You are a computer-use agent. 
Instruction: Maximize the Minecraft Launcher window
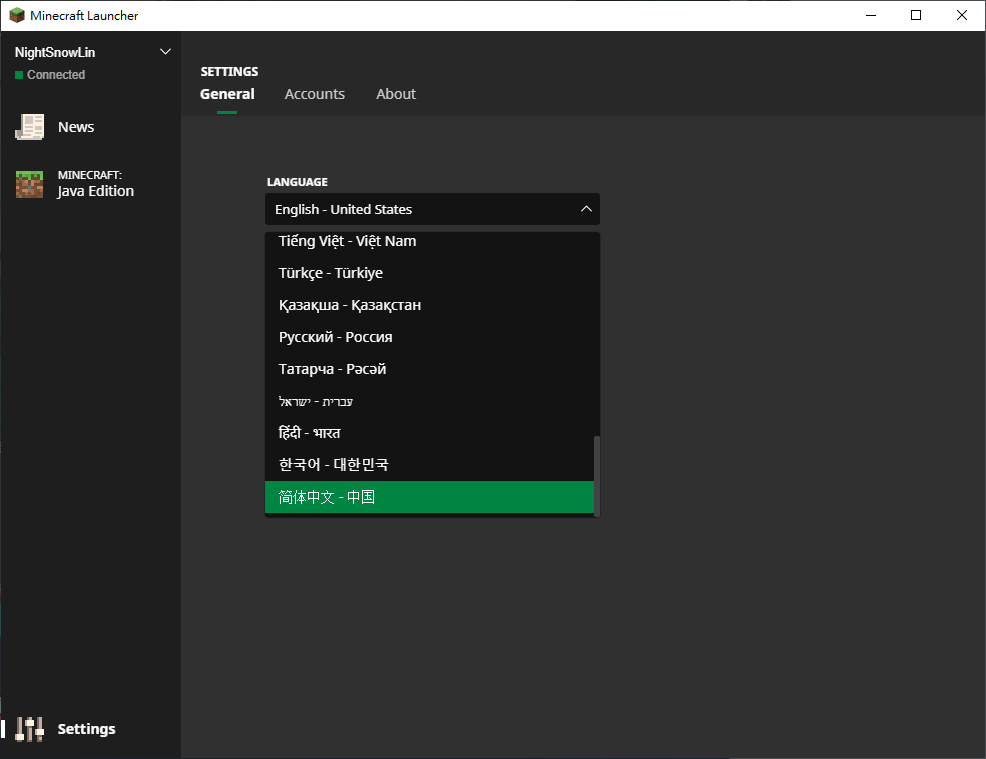tap(916, 15)
